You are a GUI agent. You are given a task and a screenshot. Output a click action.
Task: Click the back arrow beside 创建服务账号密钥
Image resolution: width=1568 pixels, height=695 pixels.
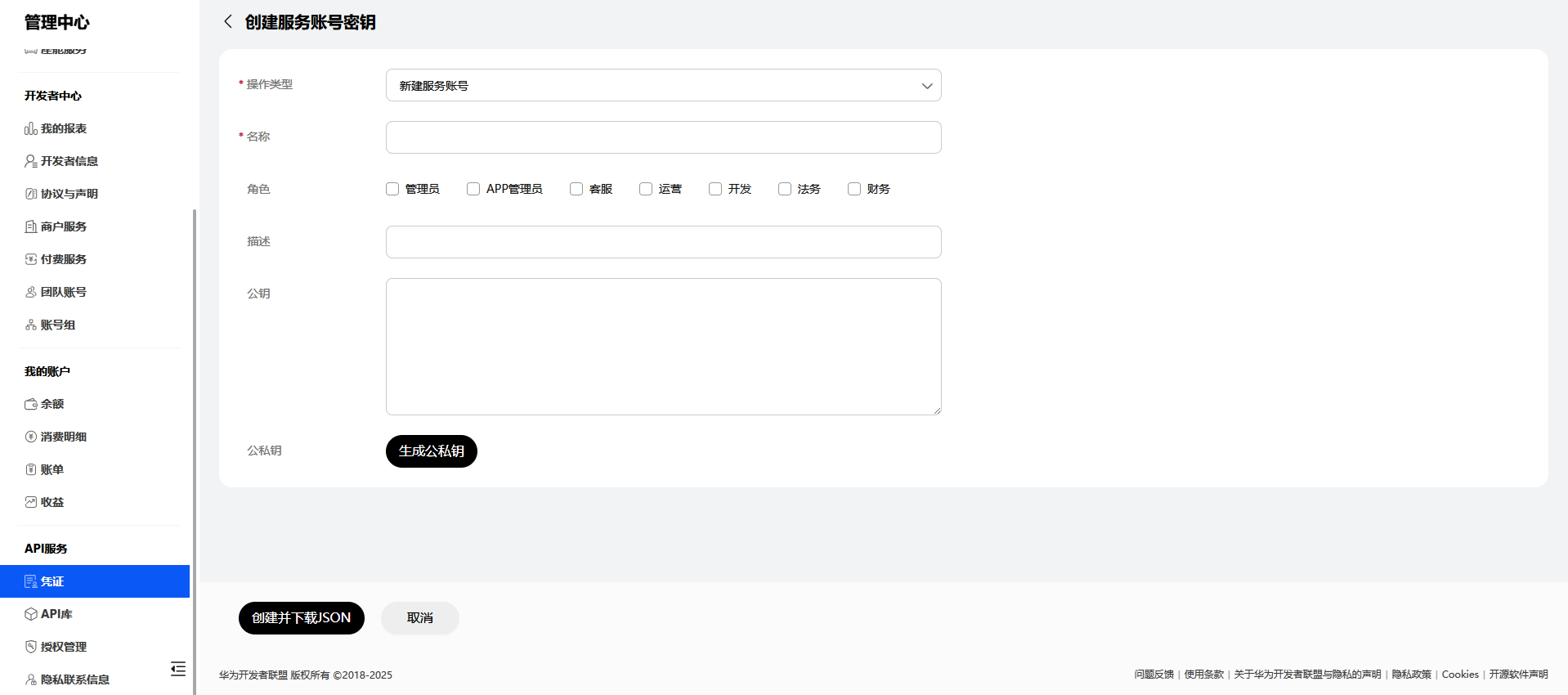pyautogui.click(x=228, y=22)
